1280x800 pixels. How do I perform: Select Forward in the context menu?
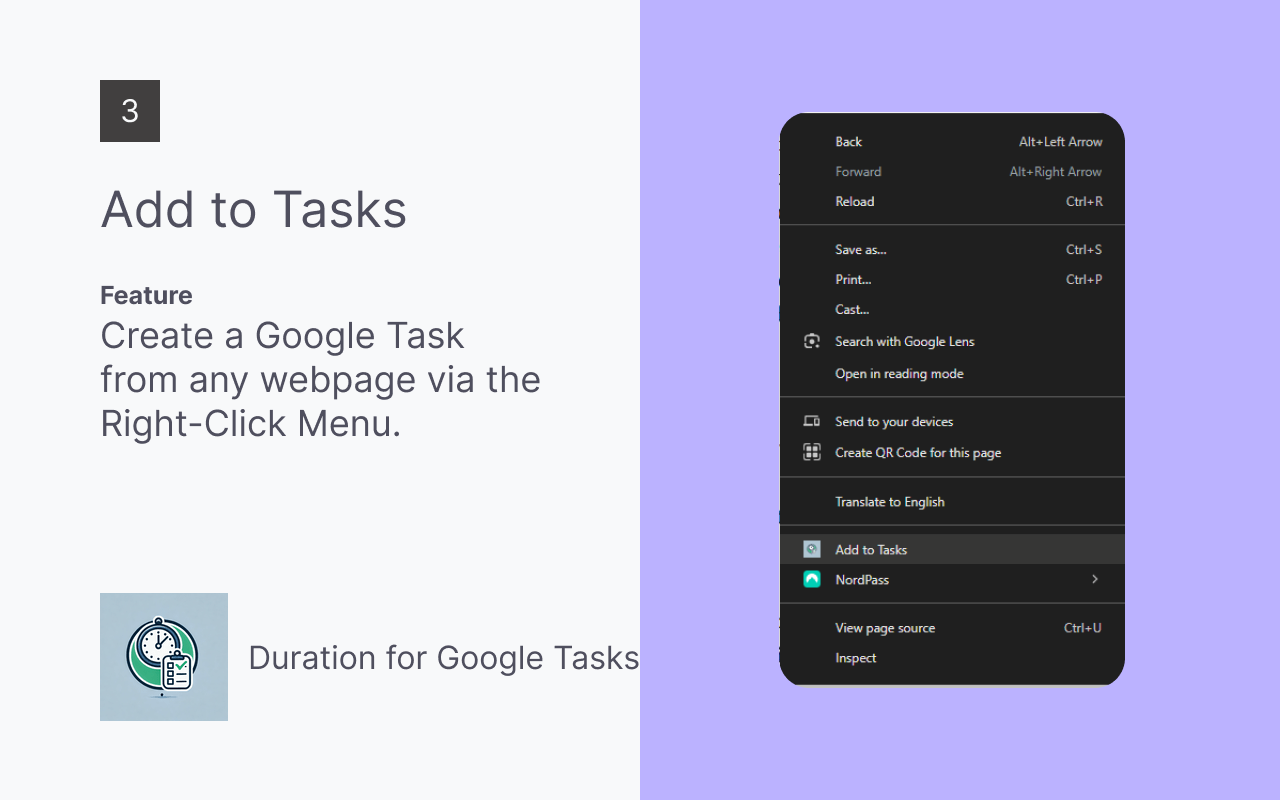952,172
